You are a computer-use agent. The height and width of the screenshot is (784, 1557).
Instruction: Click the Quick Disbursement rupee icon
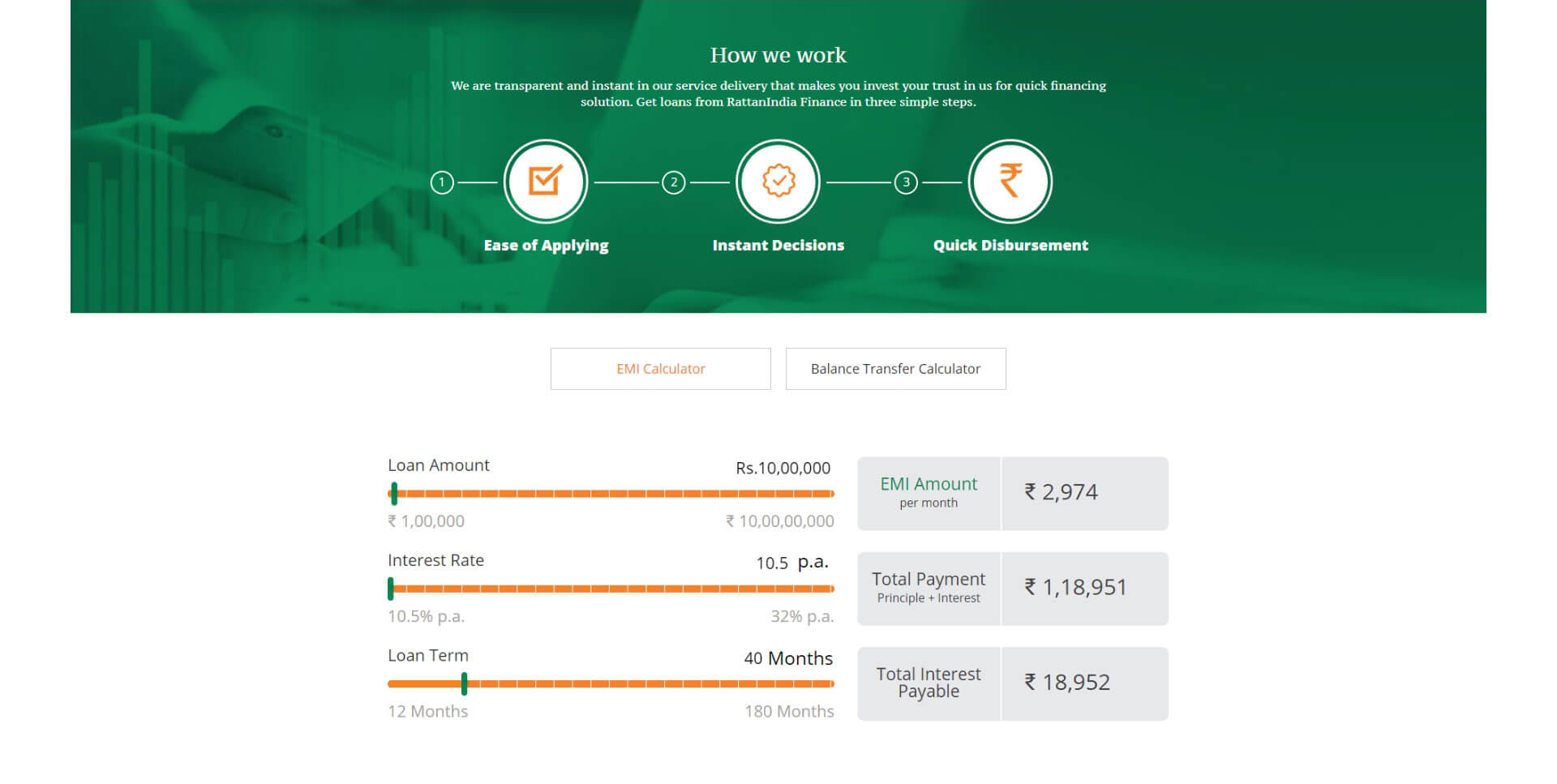pyautogui.click(x=1010, y=182)
